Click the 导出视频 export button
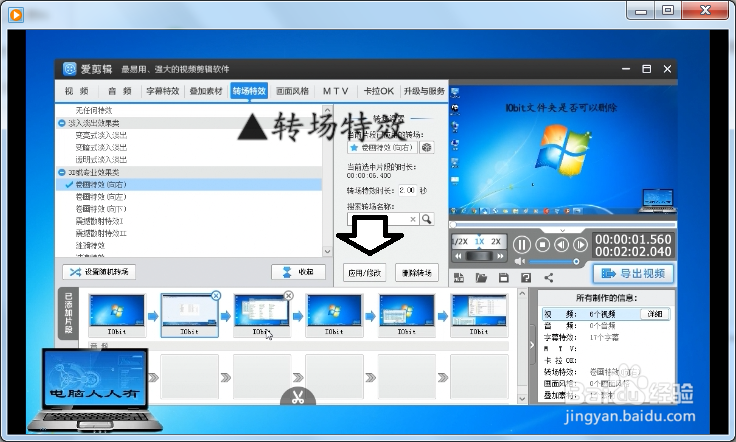The image size is (736, 442). point(633,274)
